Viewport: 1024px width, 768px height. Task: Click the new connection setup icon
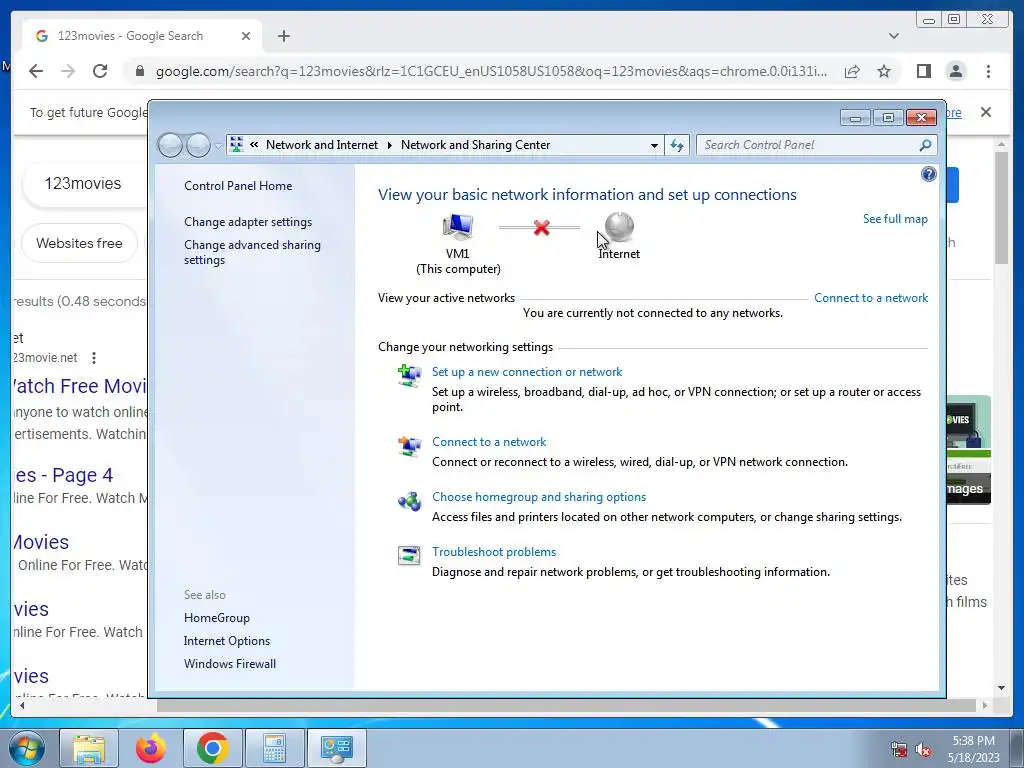[x=409, y=376]
